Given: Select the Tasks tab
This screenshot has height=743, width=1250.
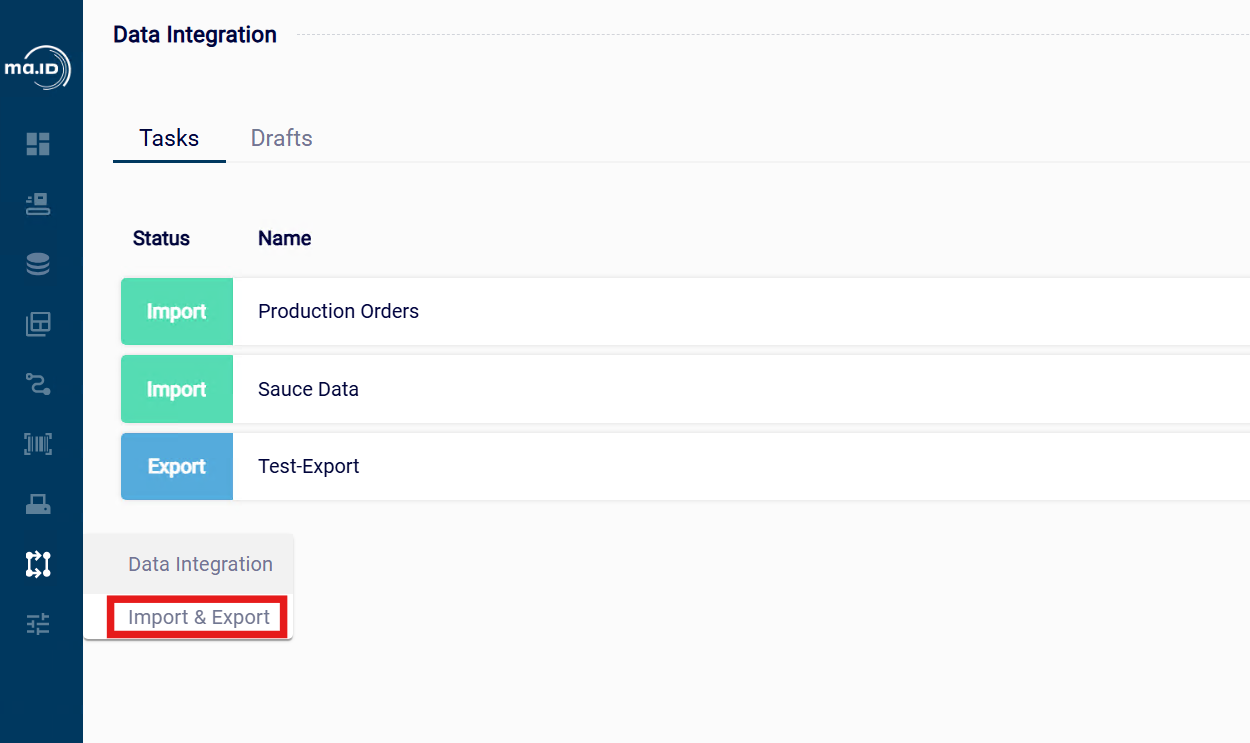Looking at the screenshot, I should [x=169, y=138].
